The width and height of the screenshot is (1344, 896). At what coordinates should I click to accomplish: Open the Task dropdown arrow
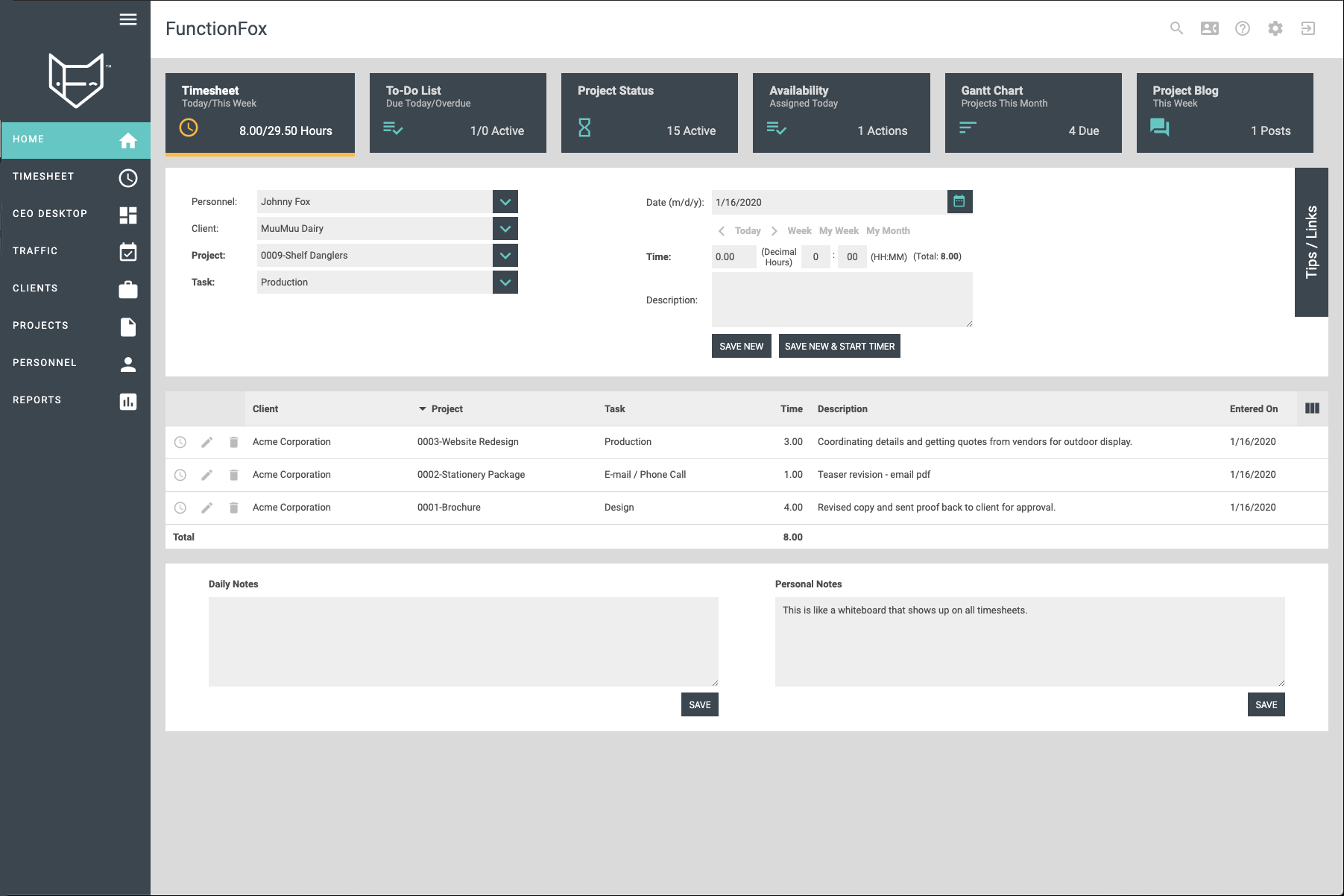click(x=505, y=282)
